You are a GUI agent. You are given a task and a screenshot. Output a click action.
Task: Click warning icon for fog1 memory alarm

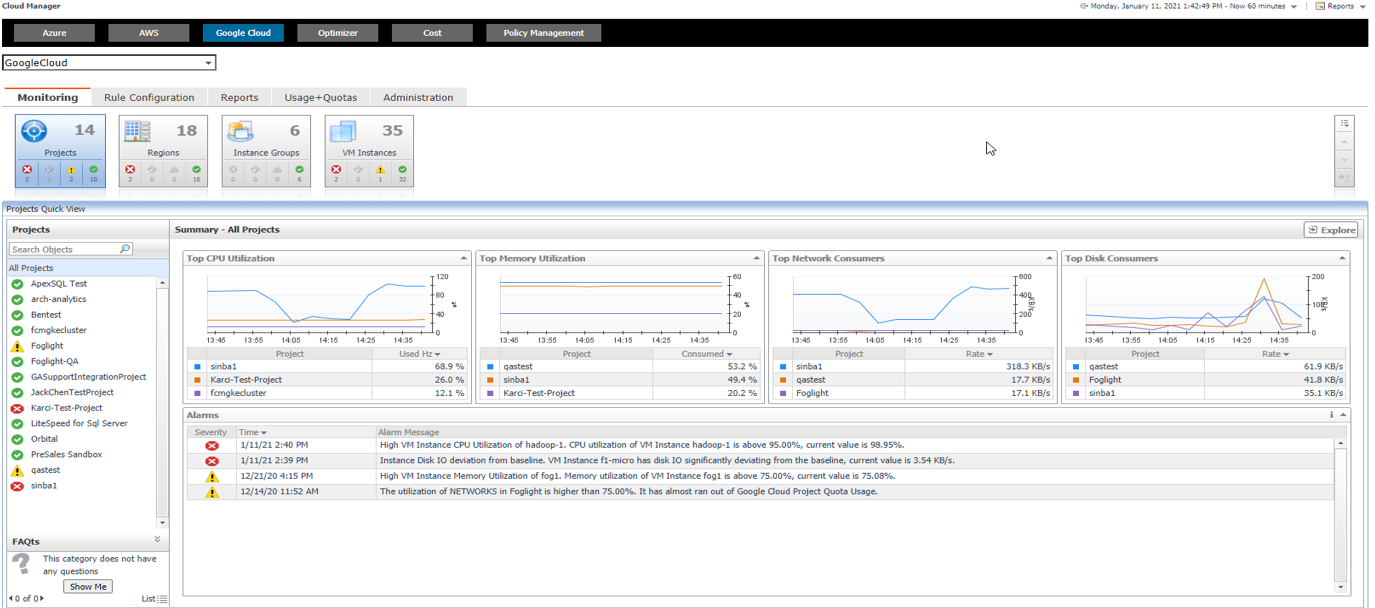(x=212, y=477)
